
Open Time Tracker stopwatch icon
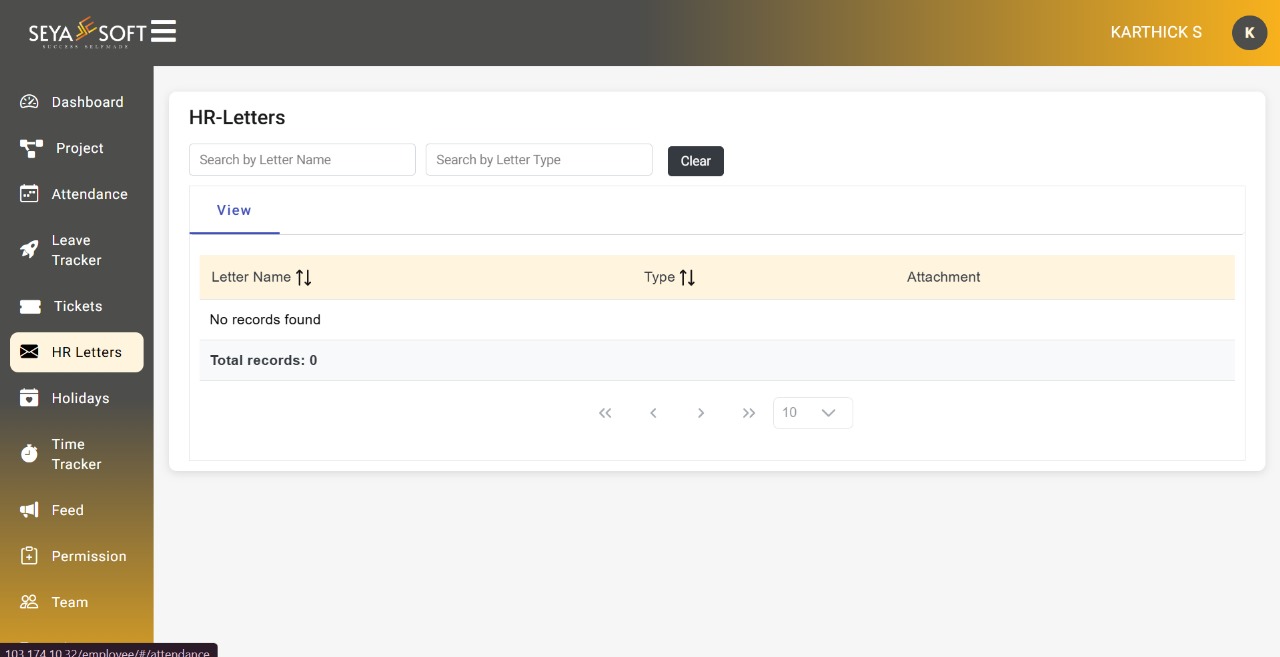(x=29, y=454)
